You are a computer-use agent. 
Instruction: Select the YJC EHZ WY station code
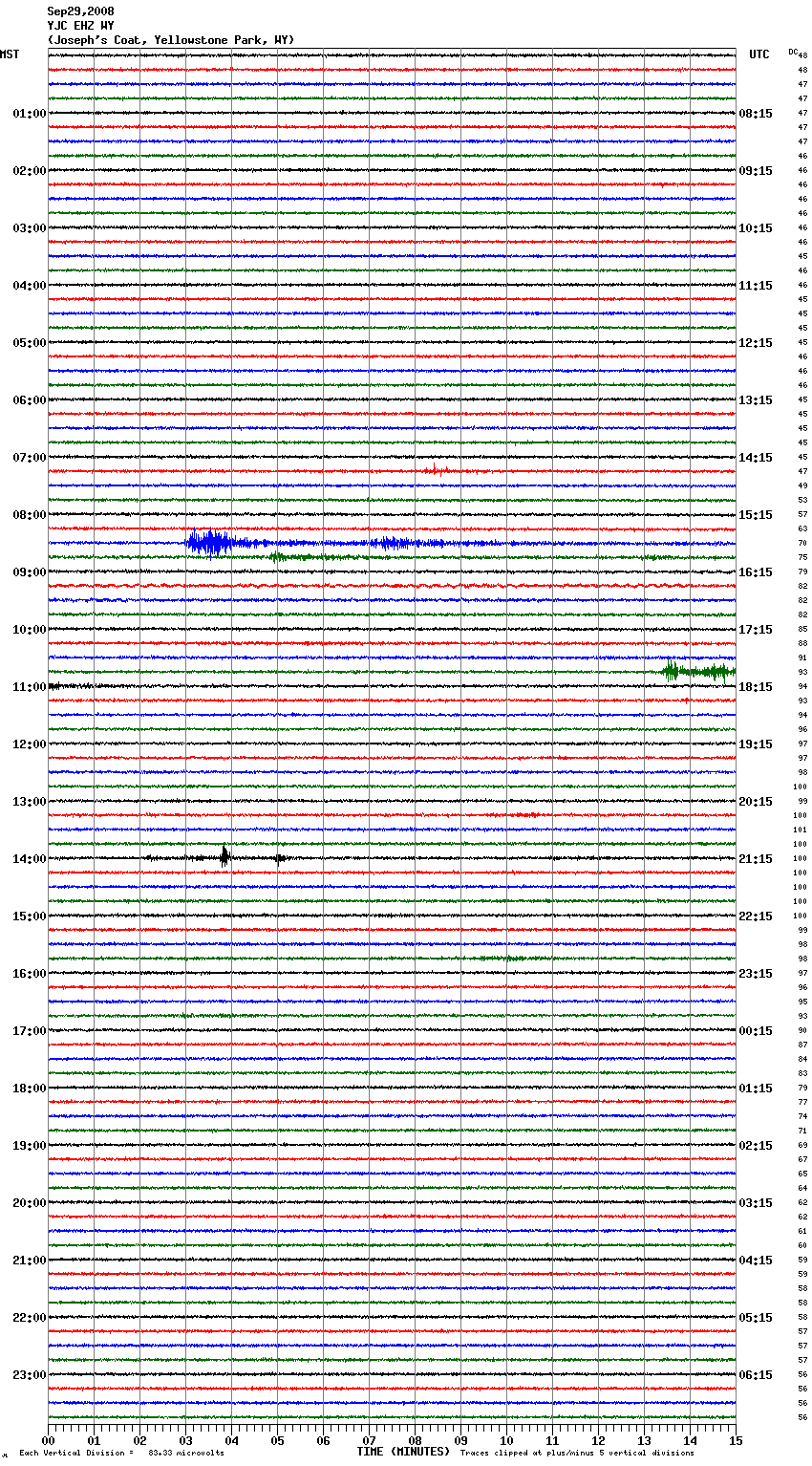click(x=80, y=26)
